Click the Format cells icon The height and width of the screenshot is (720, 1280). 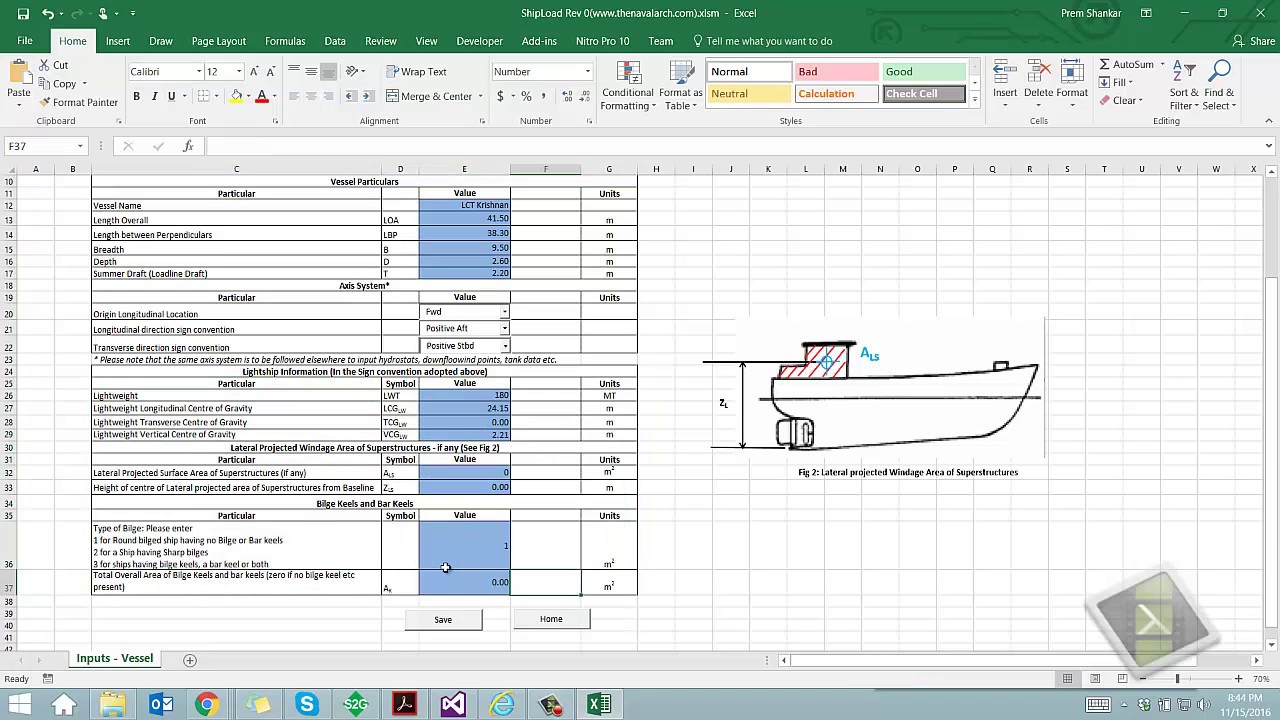tap(1071, 73)
